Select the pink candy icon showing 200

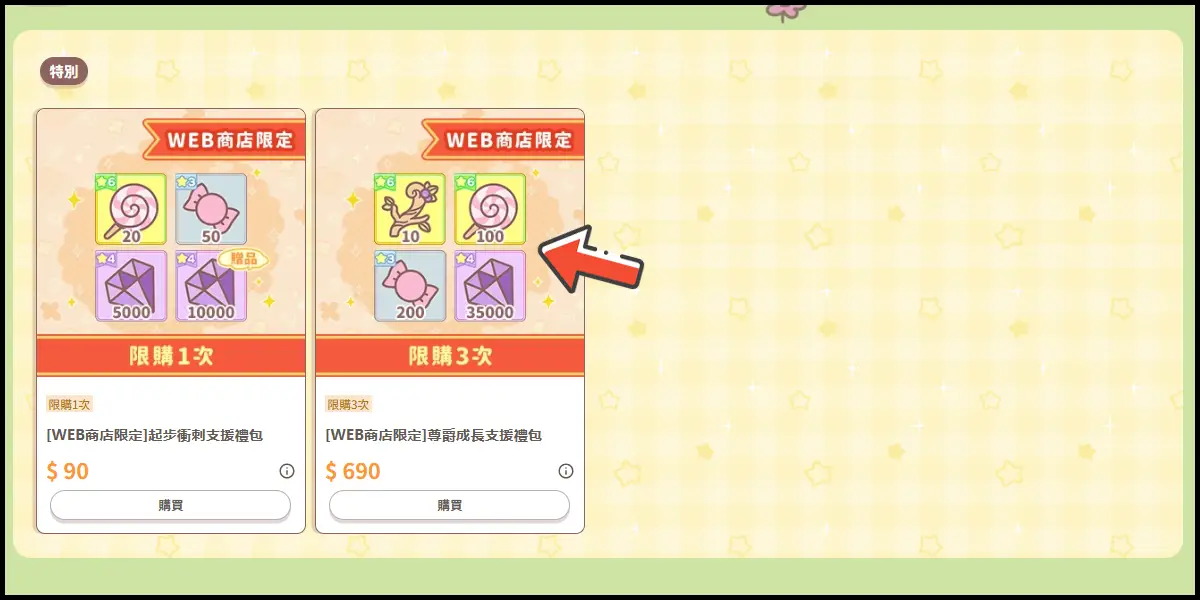click(410, 286)
